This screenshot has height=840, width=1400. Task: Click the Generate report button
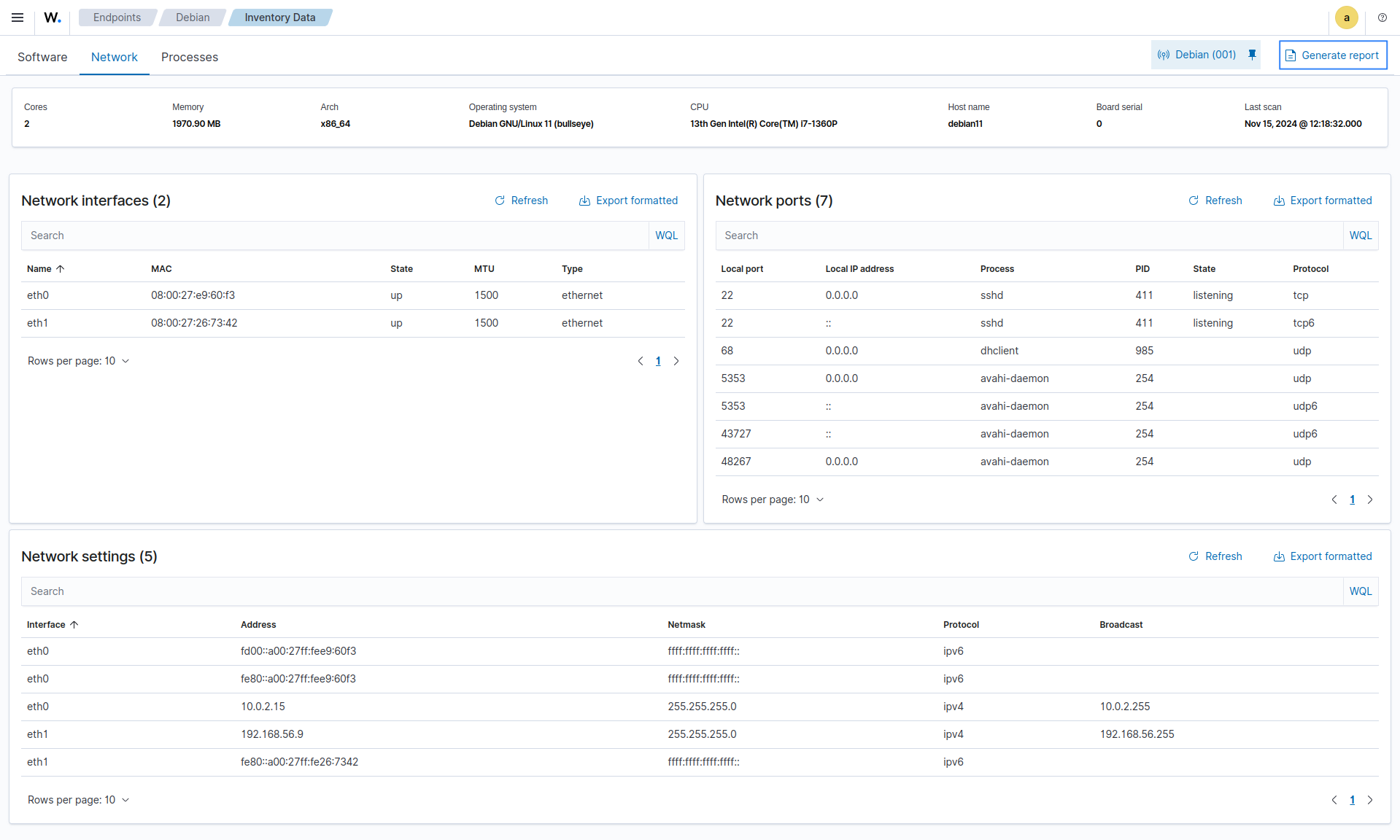coord(1332,55)
